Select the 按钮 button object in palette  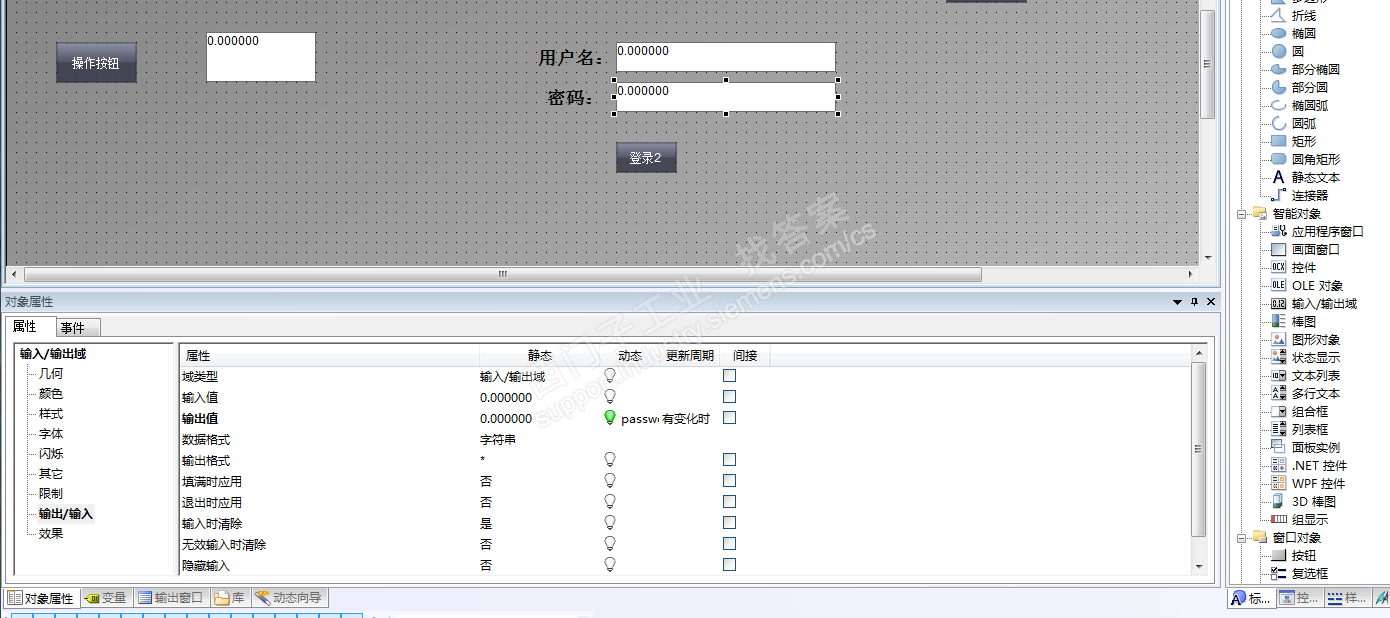(1304, 555)
